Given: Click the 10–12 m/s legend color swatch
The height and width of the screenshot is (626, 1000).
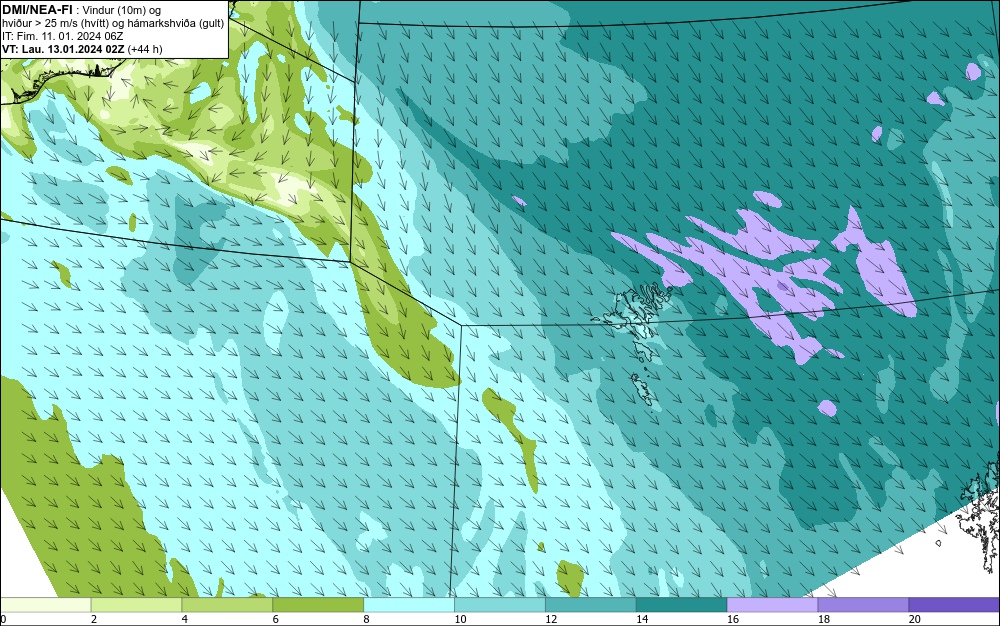Looking at the screenshot, I should pyautogui.click(x=500, y=604).
